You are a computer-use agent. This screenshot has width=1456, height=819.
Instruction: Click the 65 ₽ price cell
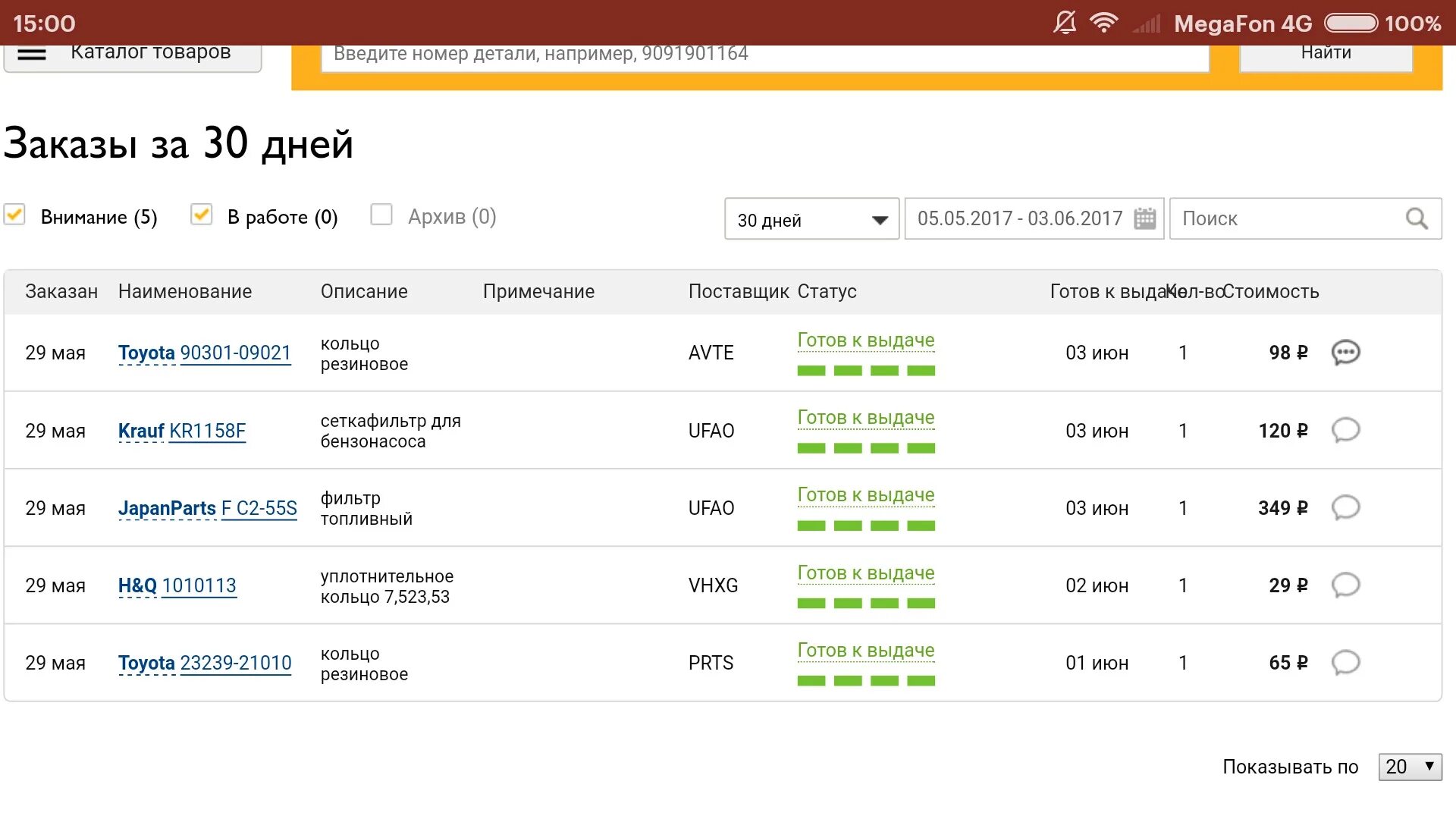point(1288,663)
